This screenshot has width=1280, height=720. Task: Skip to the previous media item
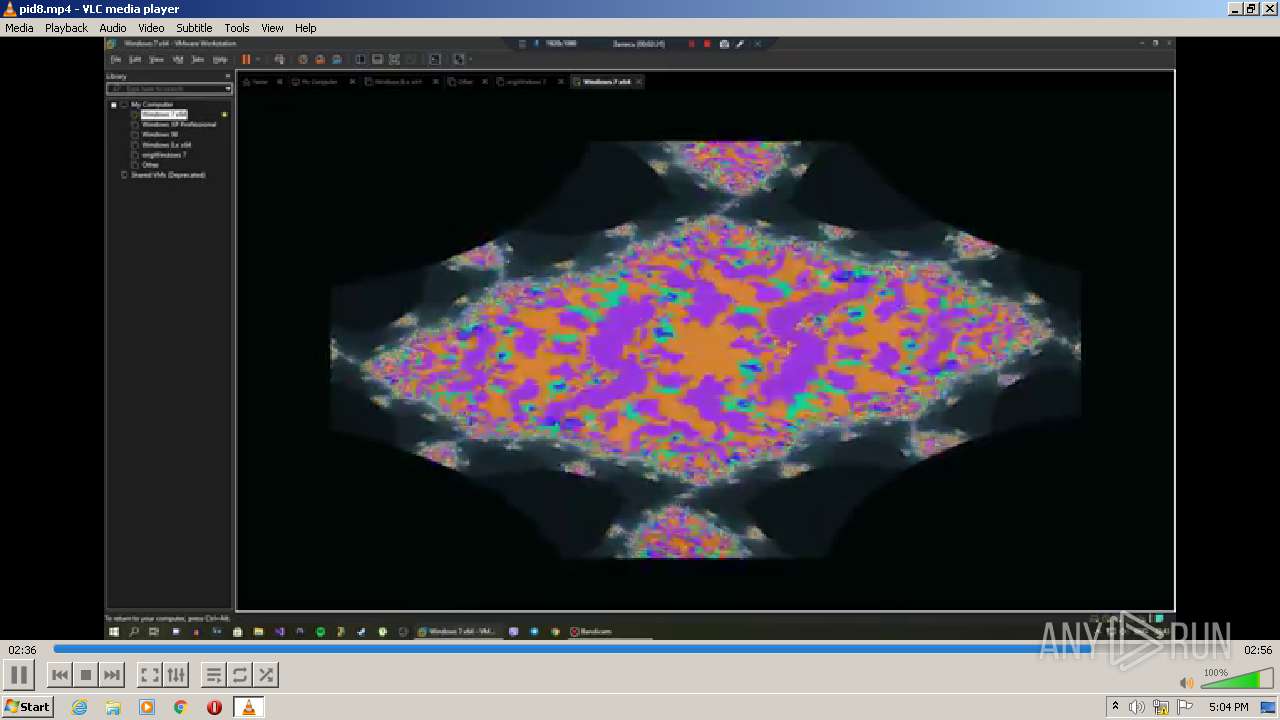[x=60, y=675]
